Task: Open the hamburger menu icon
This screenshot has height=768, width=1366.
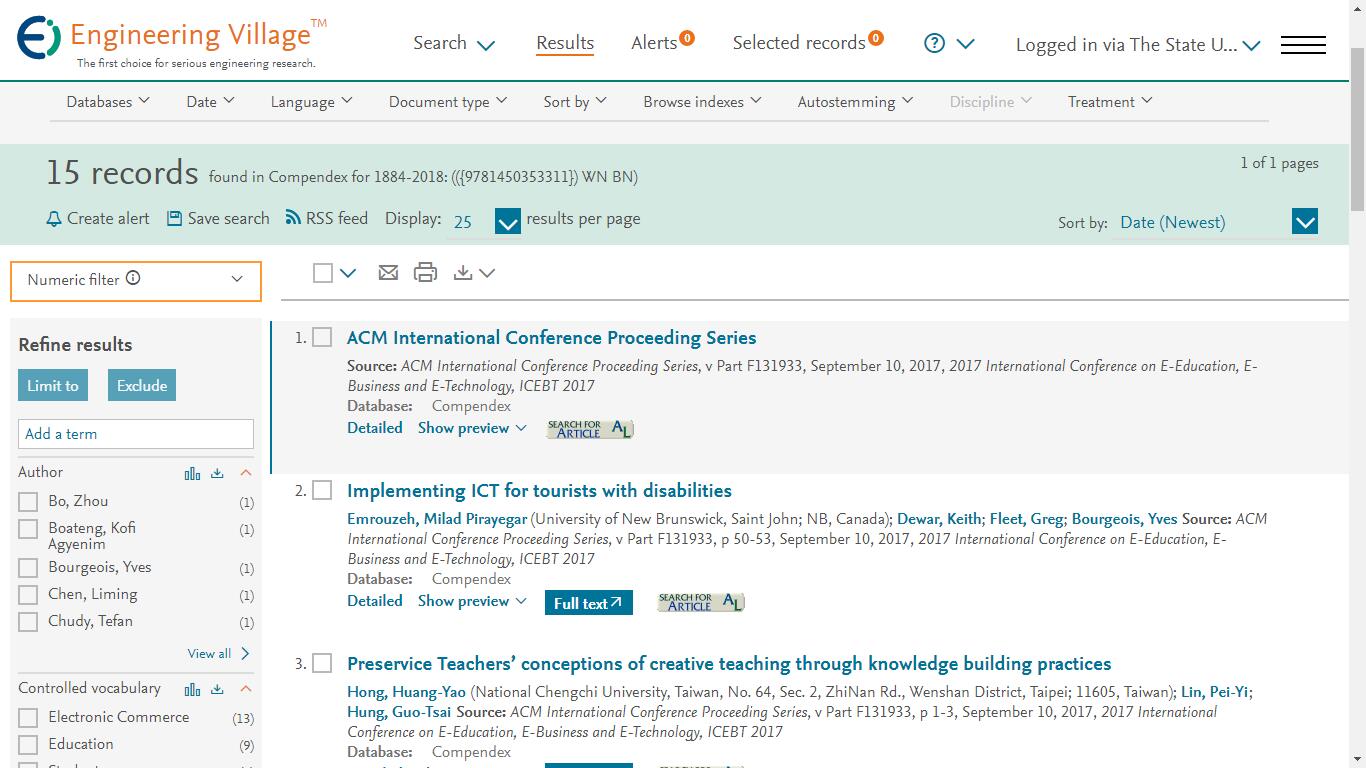Action: click(x=1303, y=44)
